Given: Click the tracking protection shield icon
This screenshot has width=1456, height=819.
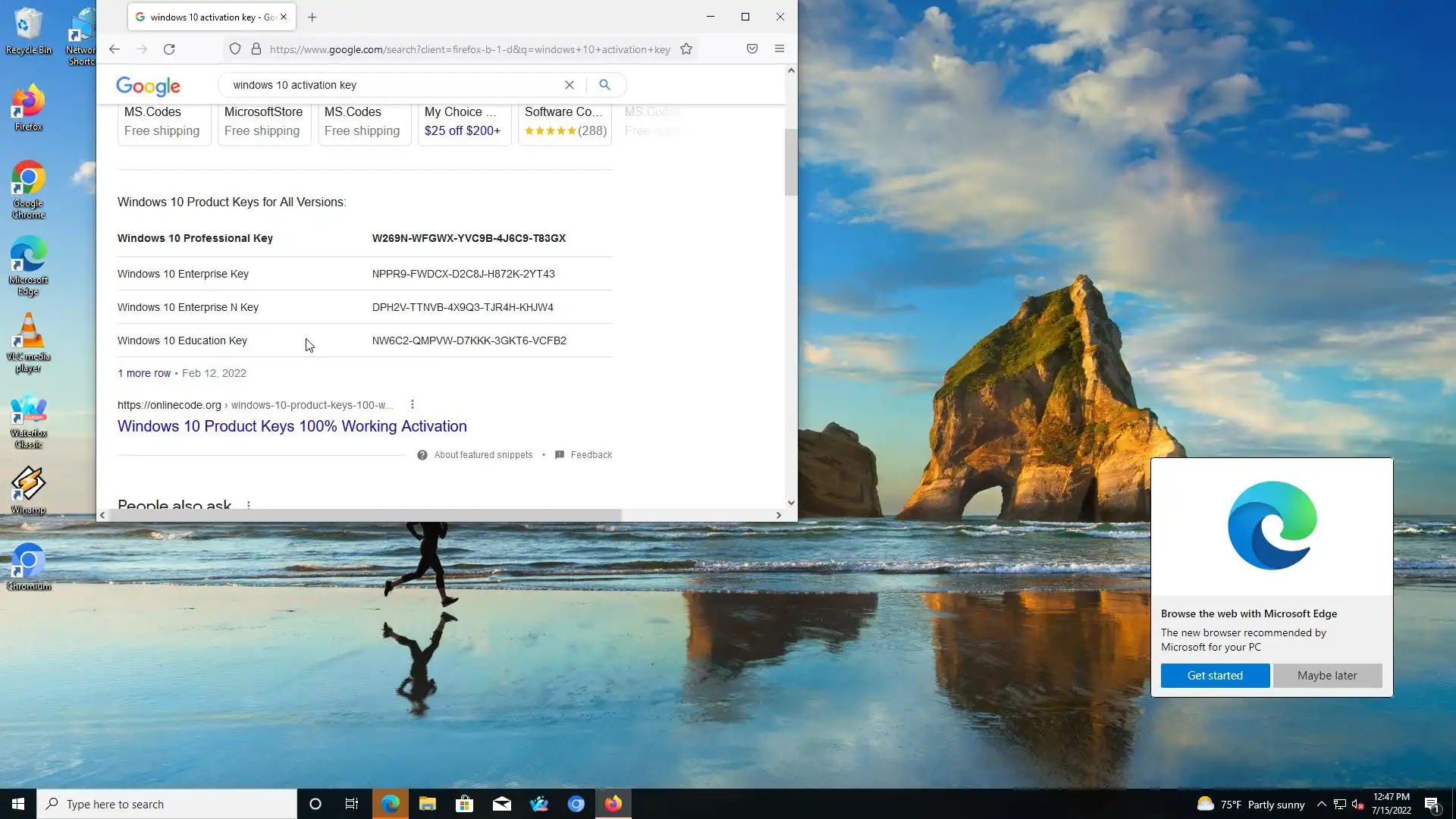Looking at the screenshot, I should [x=235, y=49].
